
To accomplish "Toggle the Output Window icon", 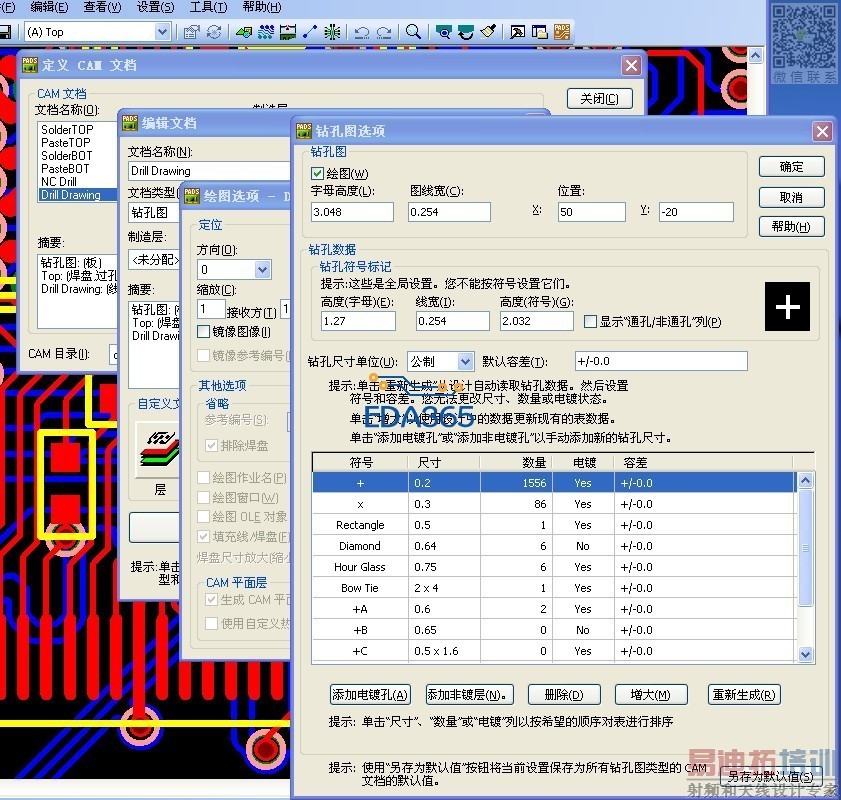I will [x=518, y=32].
